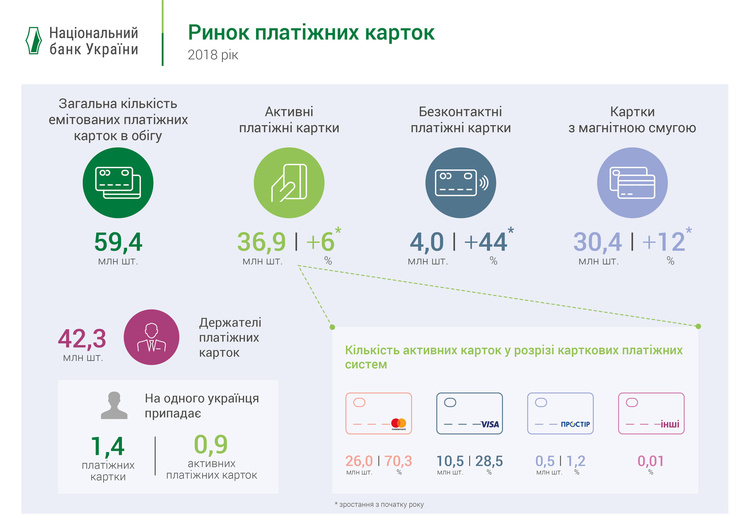Click the value 4,0
The width and height of the screenshot is (750, 531).
pyautogui.click(x=427, y=242)
